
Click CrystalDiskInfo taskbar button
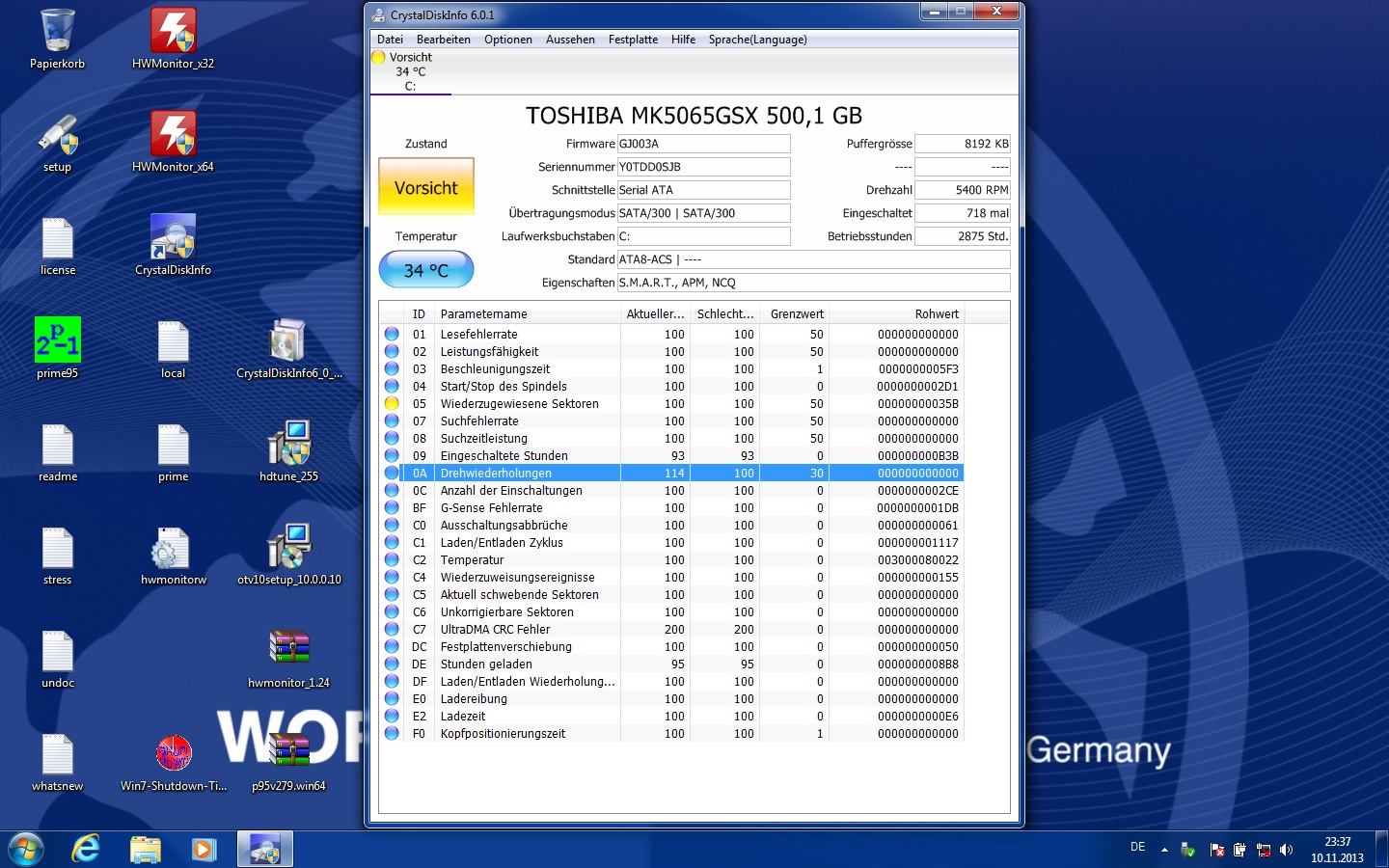(x=264, y=850)
